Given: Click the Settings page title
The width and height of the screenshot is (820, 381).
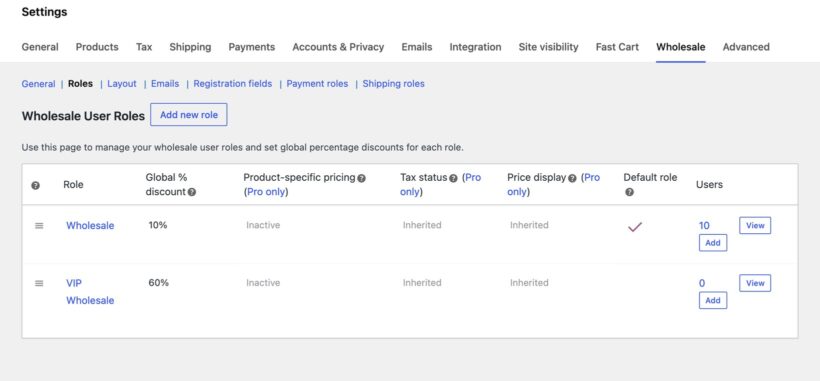Looking at the screenshot, I should pos(44,11).
